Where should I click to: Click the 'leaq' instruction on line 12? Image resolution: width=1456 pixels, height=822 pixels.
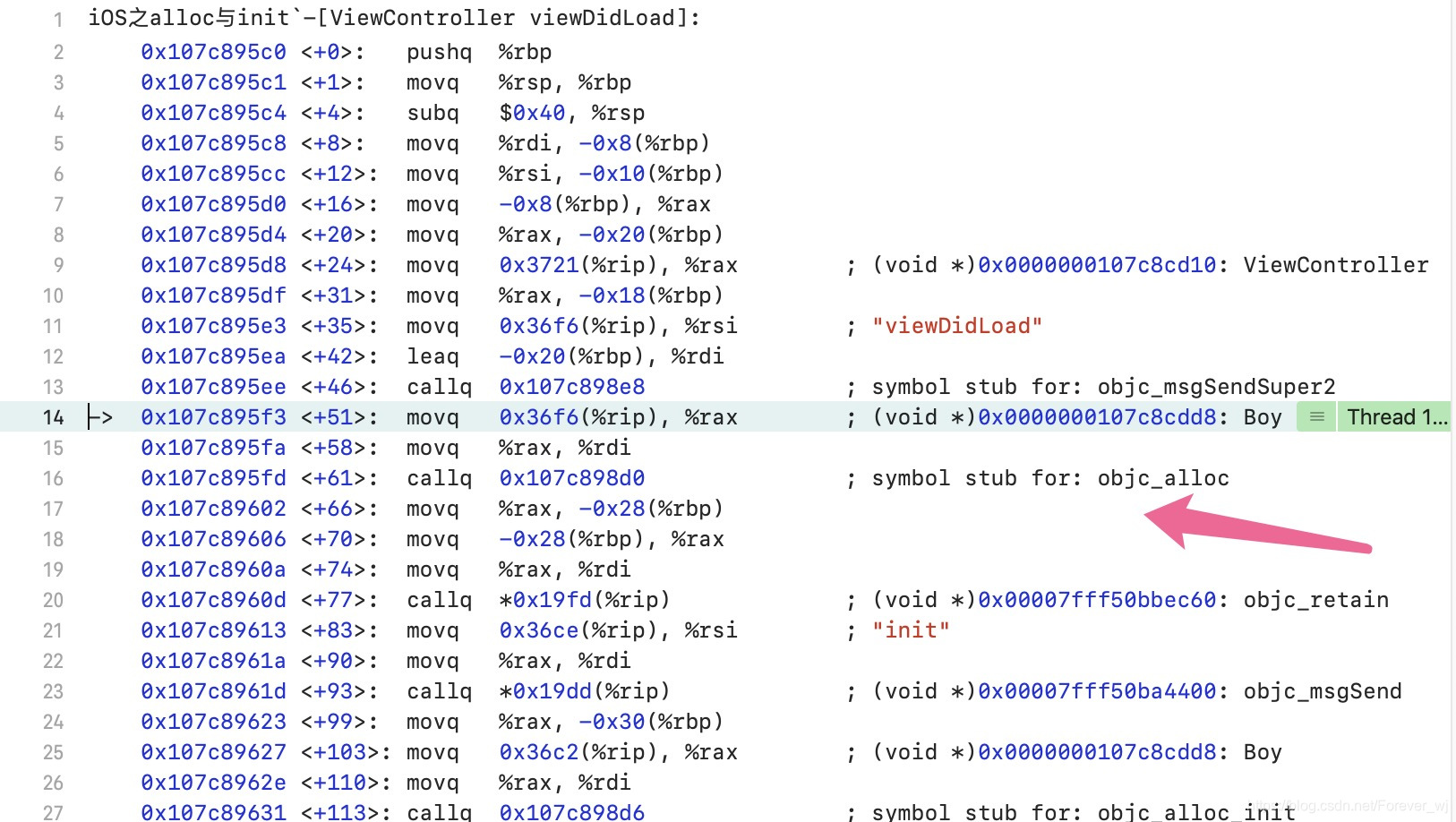433,356
